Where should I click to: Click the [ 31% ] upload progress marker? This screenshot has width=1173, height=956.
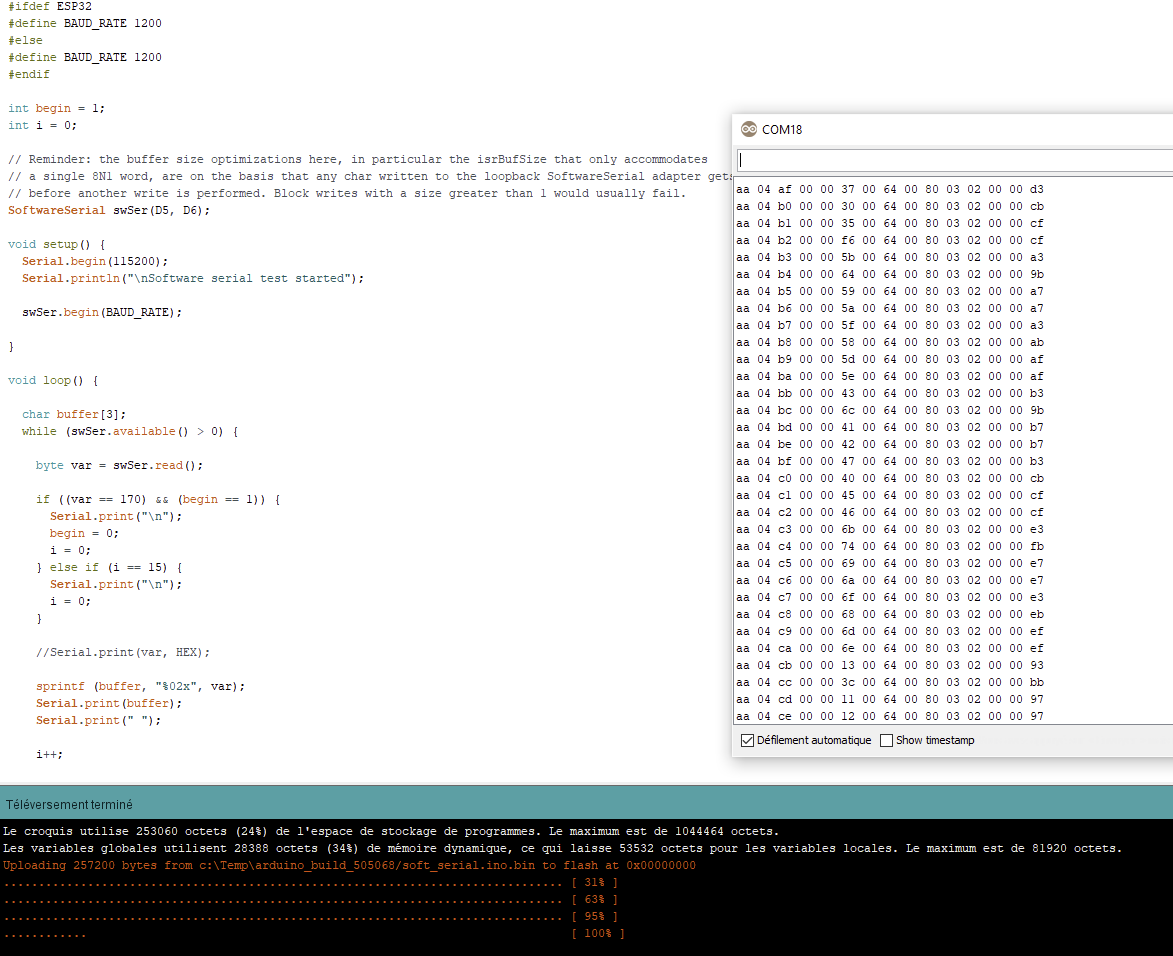point(595,883)
